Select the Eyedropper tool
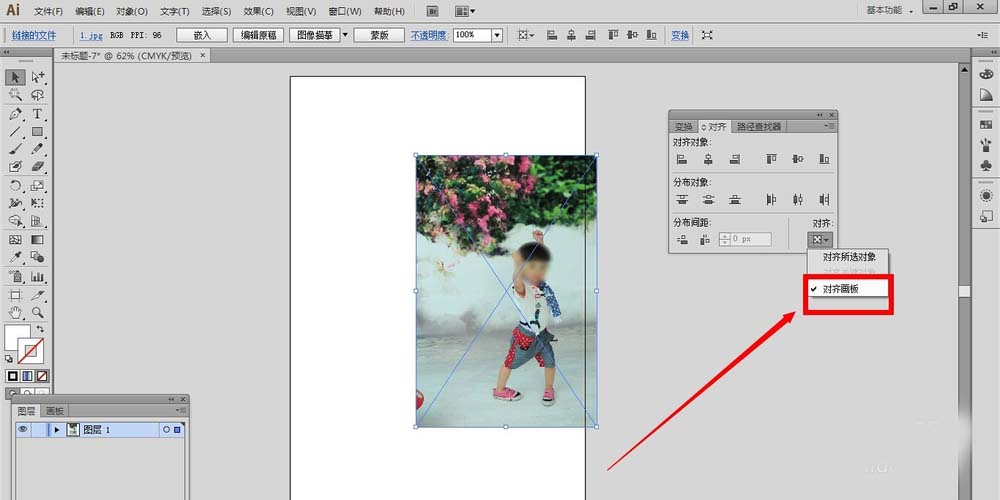The width and height of the screenshot is (1000, 500). click(x=15, y=257)
